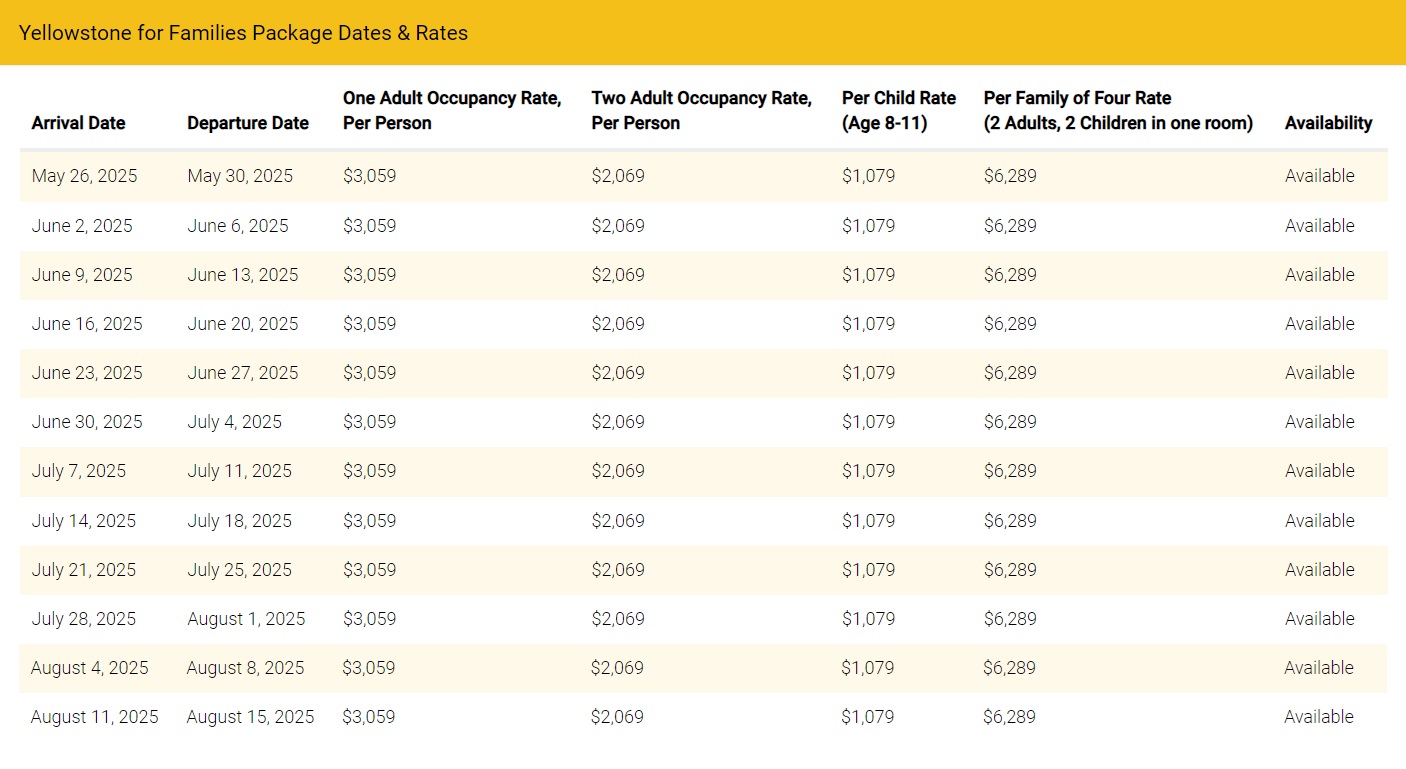Select arrival date June 9, 2025

coord(82,275)
